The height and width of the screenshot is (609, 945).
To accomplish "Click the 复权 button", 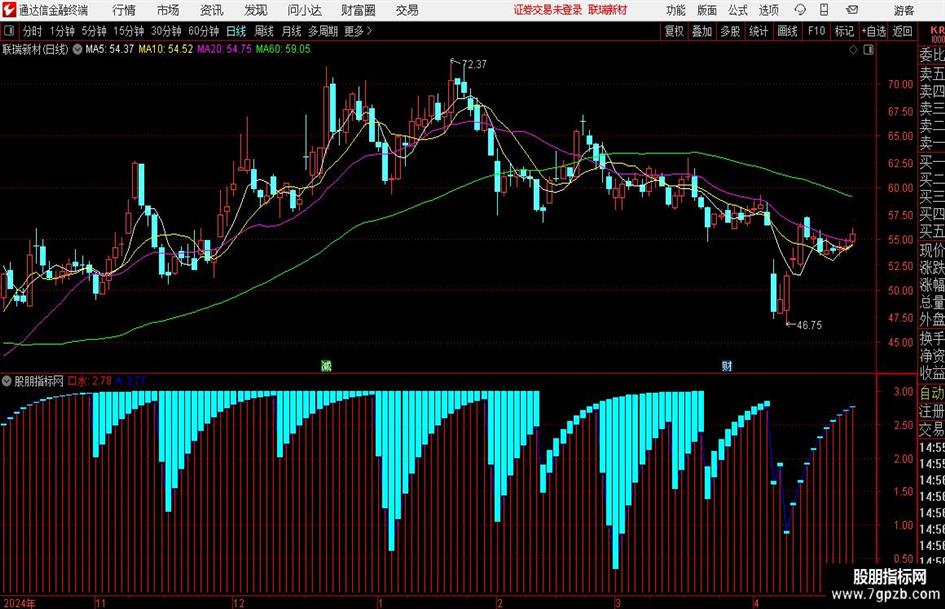I will tap(674, 31).
